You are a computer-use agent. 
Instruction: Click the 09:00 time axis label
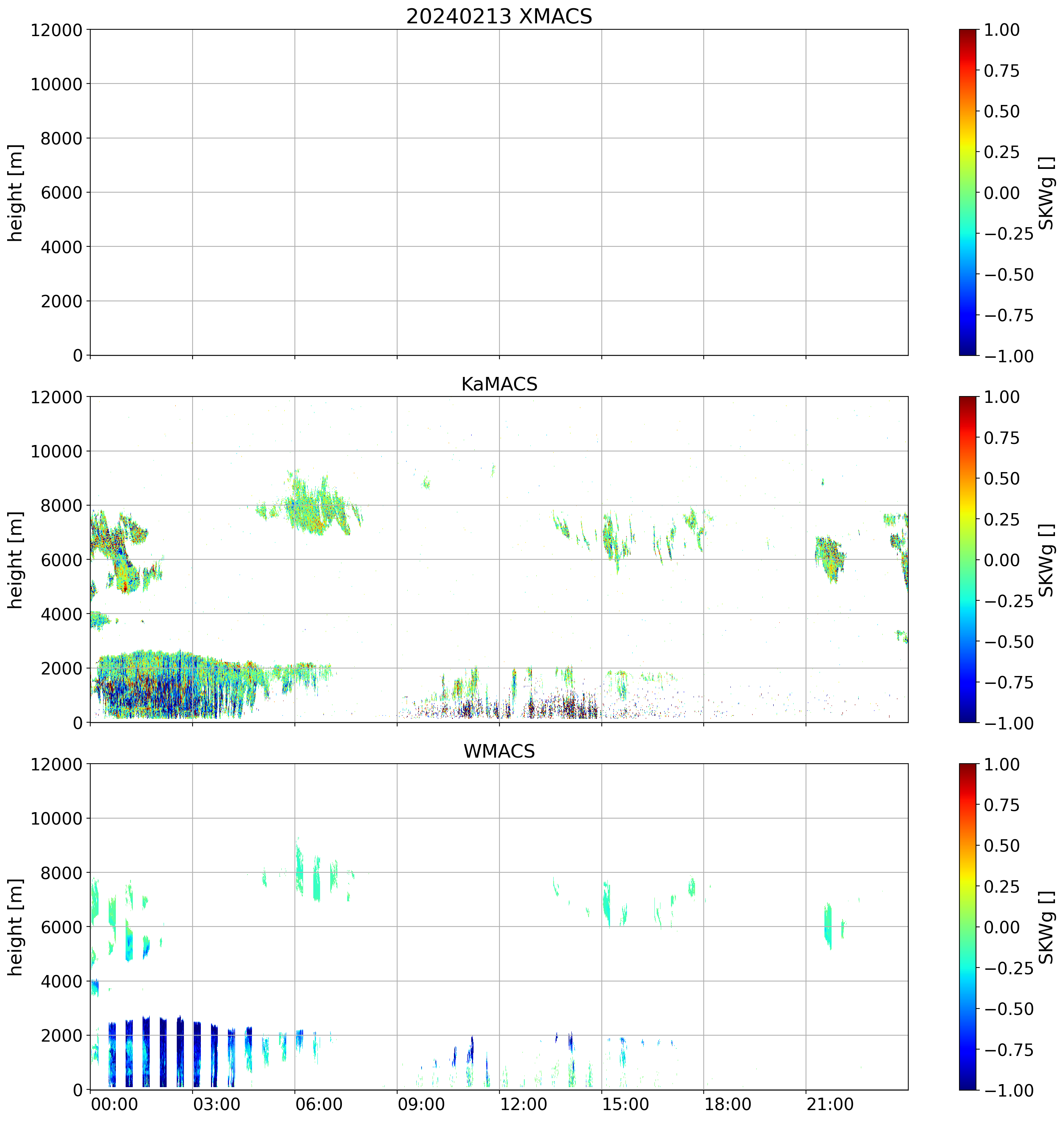click(421, 1104)
